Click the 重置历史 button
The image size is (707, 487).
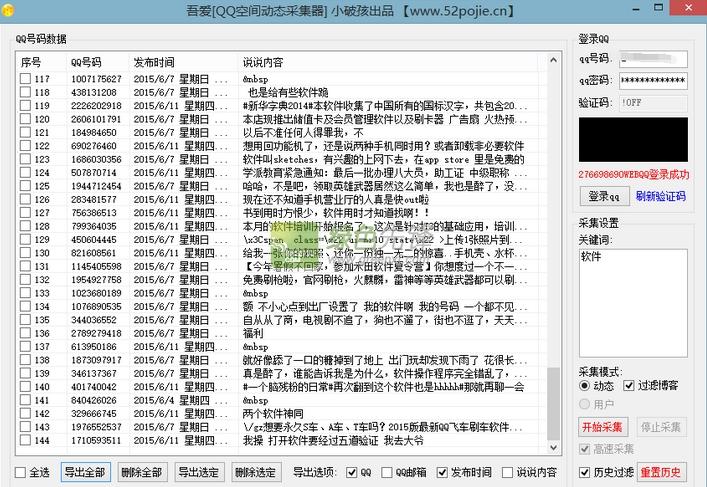click(x=661, y=472)
